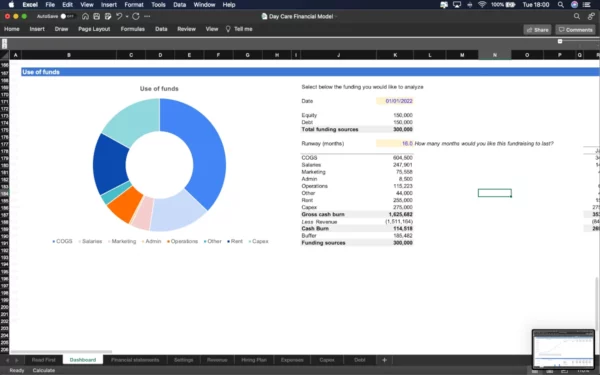Open the Formulas ribbon tab
Viewport: 600px width, 375px height.
pos(133,29)
